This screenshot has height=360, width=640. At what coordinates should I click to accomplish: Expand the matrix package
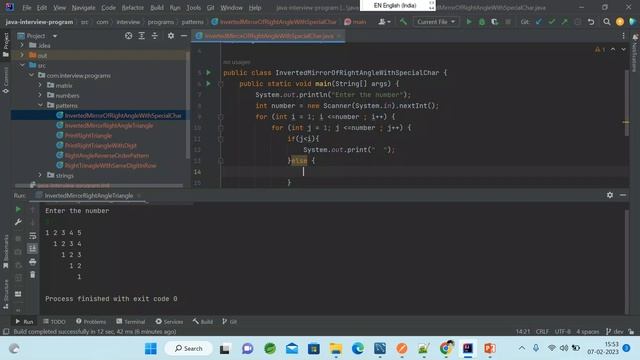[x=40, y=85]
